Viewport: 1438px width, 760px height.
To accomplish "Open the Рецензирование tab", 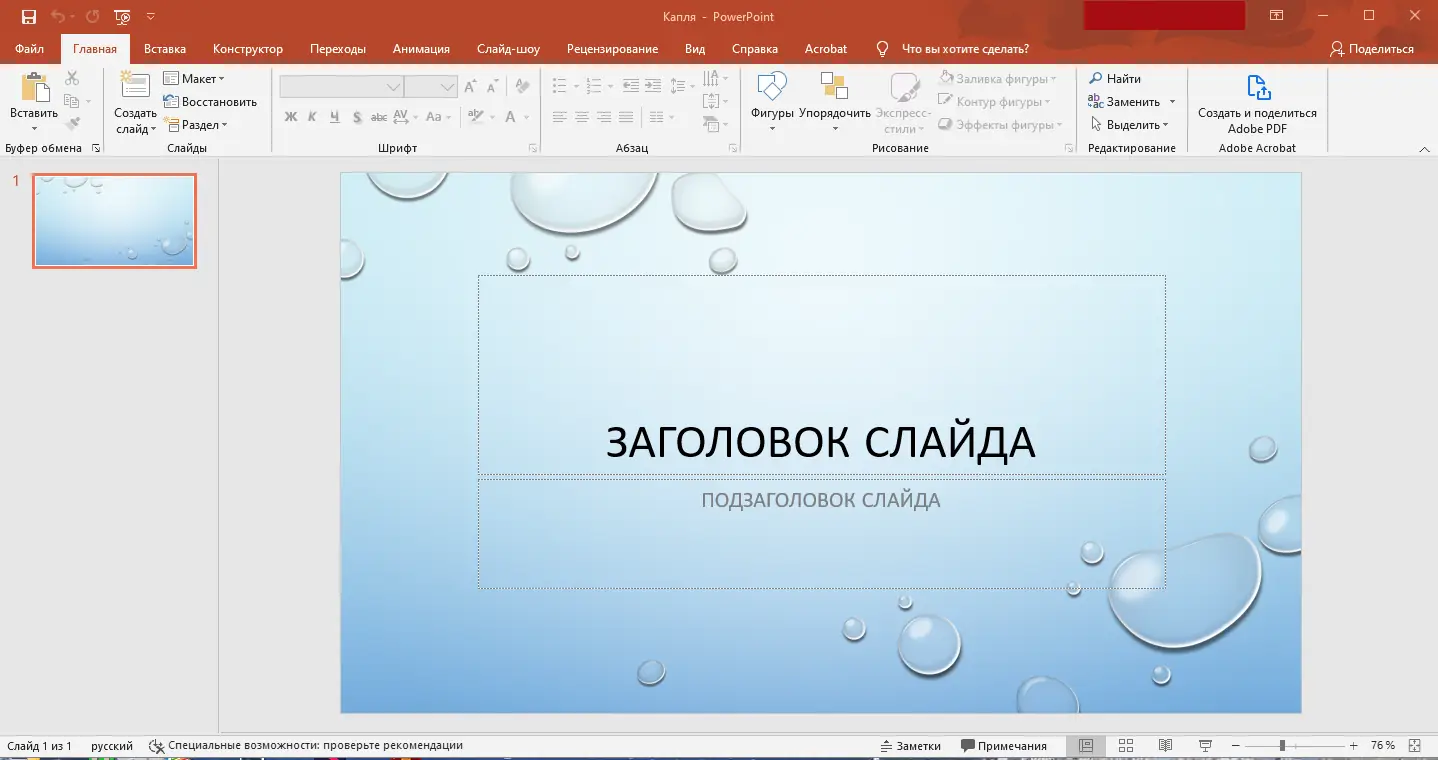I will (x=612, y=49).
